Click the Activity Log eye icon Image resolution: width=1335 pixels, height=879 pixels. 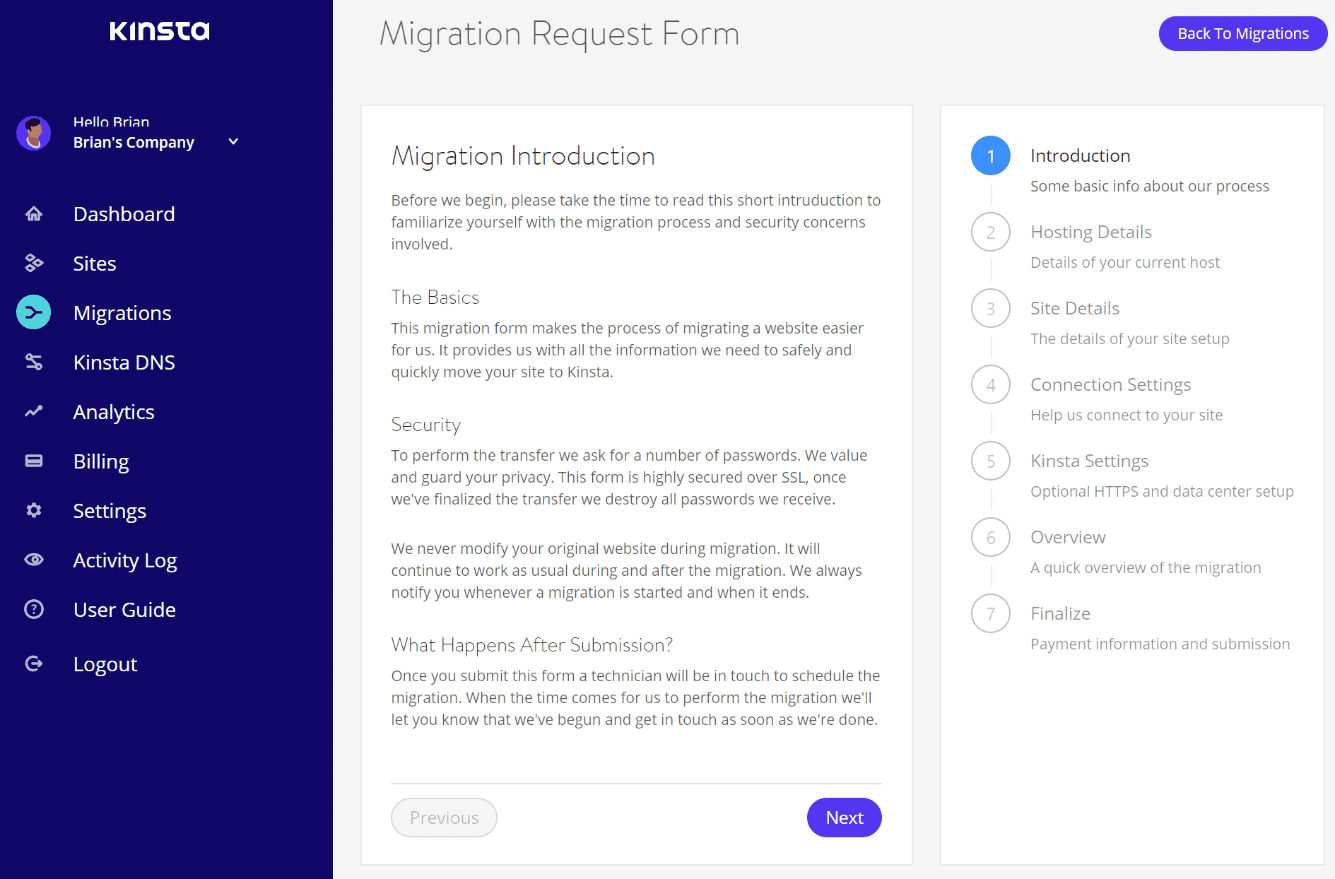34,560
